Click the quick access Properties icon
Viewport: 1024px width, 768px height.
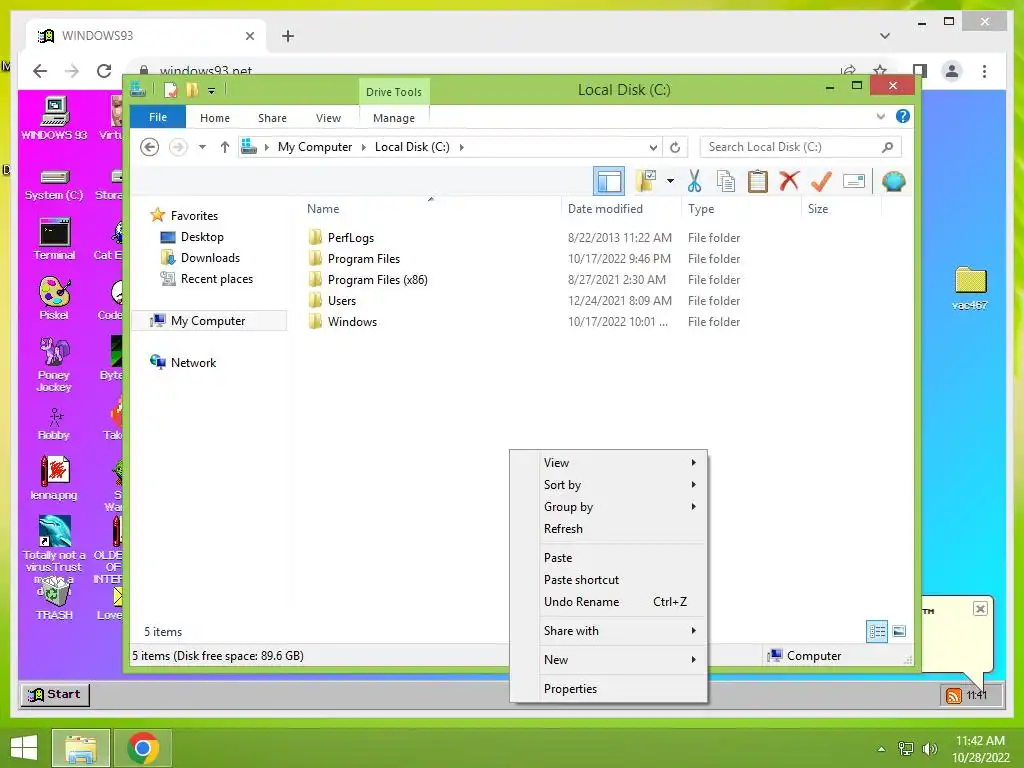(170, 90)
